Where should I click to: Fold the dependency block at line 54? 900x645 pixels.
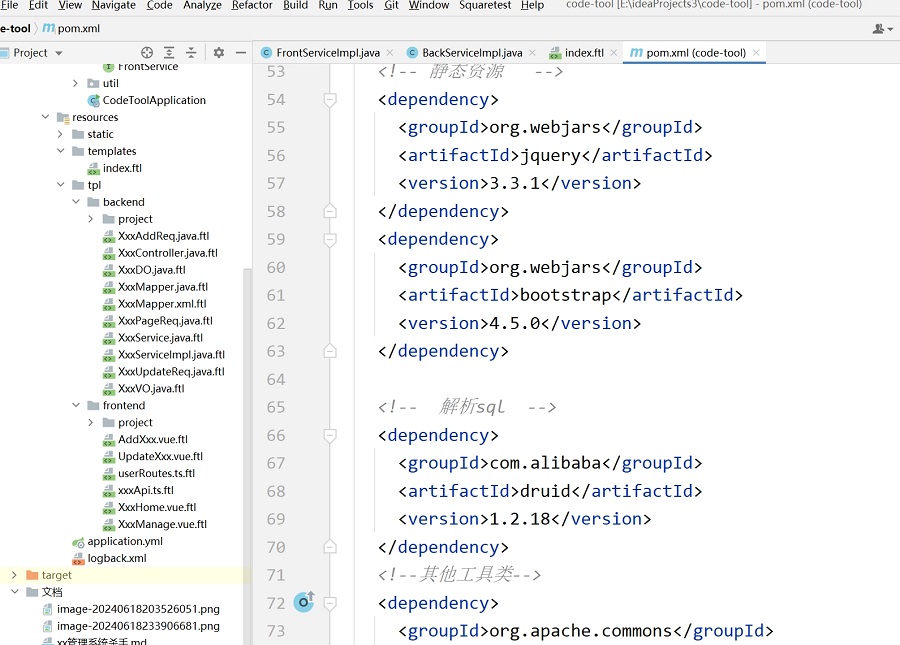click(x=330, y=99)
